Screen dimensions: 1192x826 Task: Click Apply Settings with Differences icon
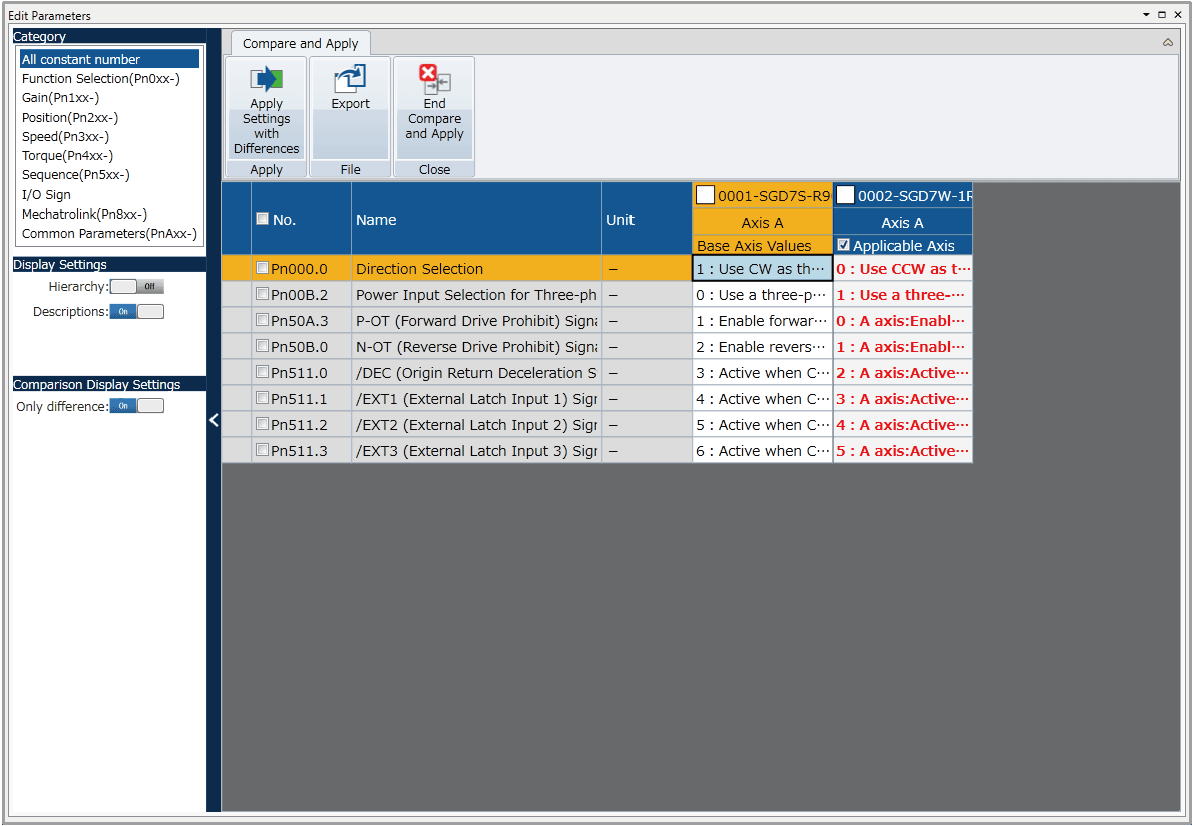click(266, 80)
